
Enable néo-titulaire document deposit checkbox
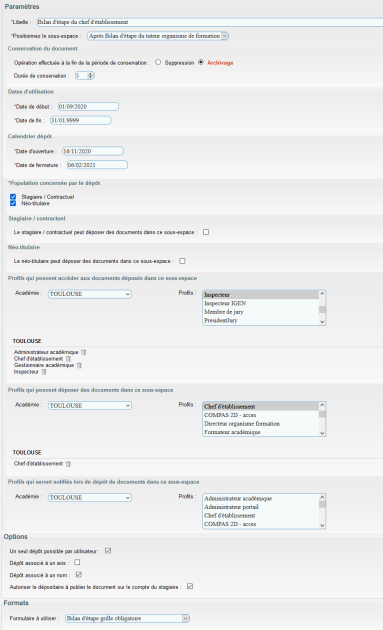point(182,261)
